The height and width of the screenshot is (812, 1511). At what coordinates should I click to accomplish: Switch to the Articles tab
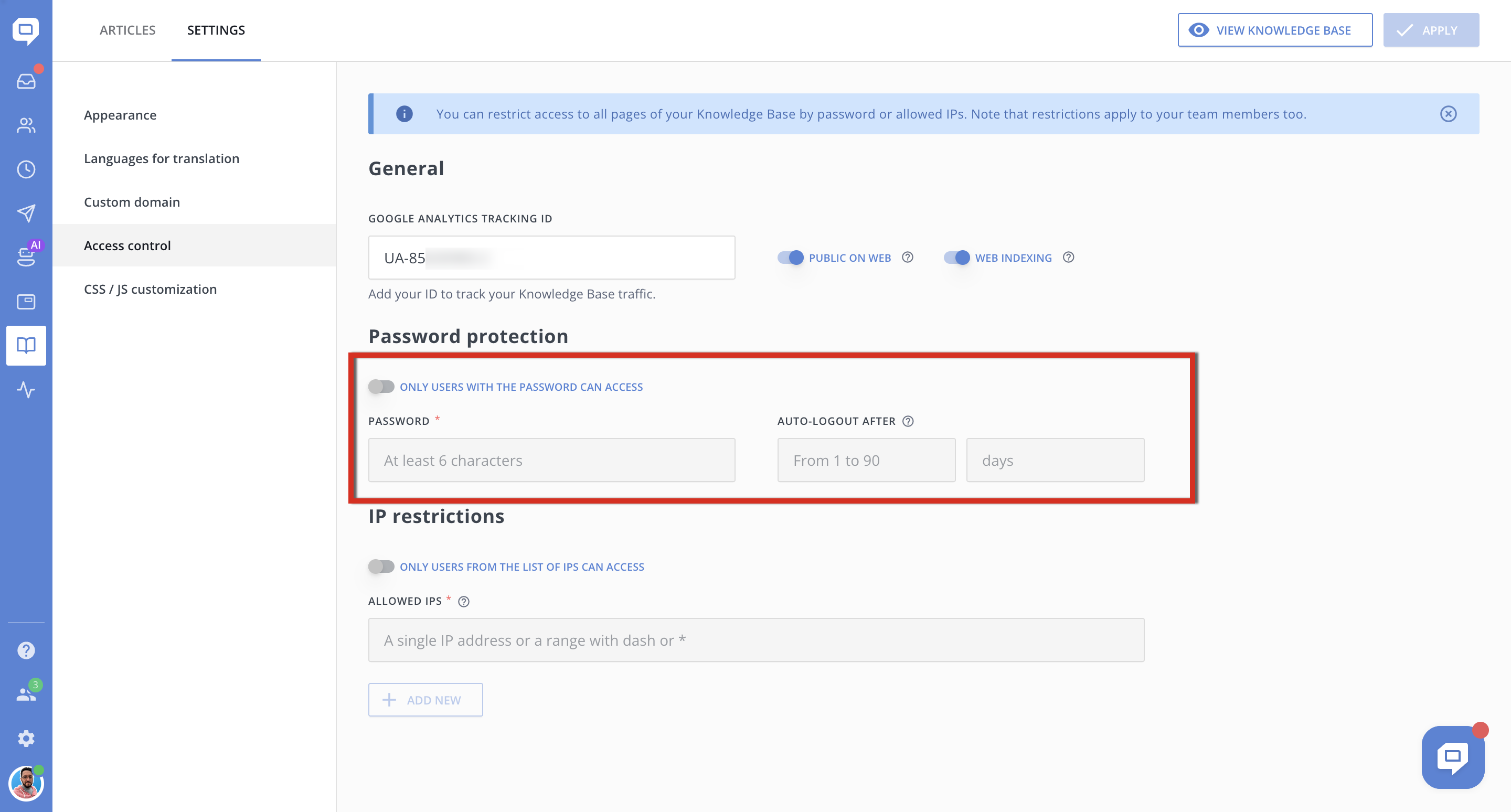(x=127, y=30)
